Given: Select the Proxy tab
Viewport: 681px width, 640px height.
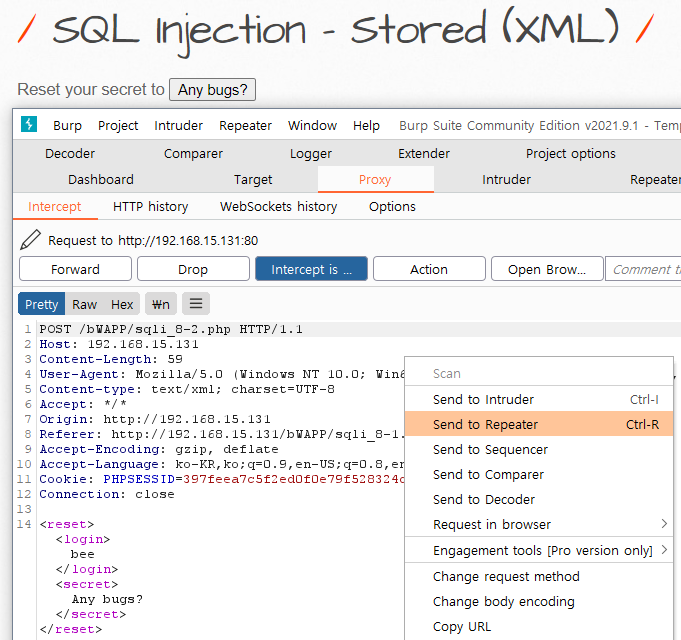Looking at the screenshot, I should click(375, 179).
